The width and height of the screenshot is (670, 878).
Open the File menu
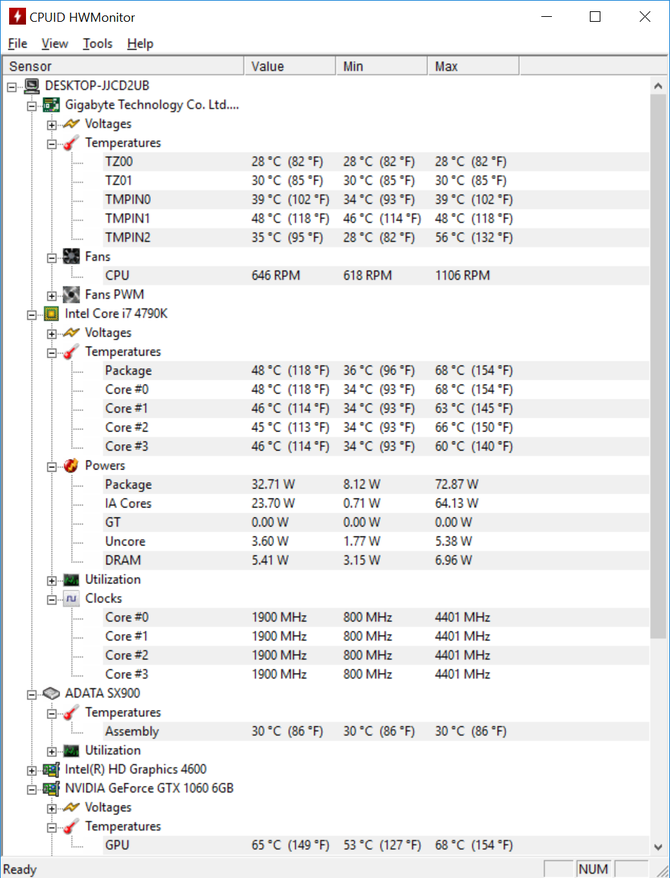(17, 44)
